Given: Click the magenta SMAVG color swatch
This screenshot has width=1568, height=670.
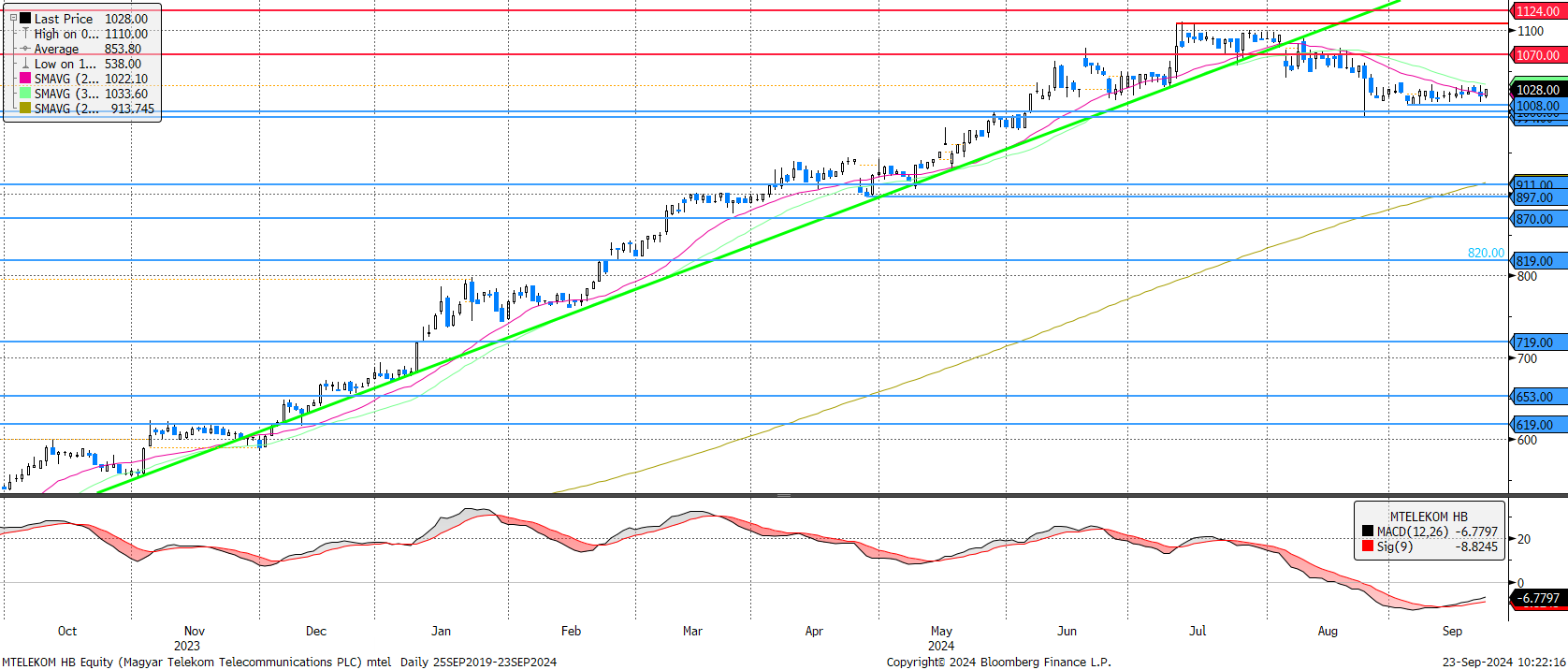Looking at the screenshot, I should click(25, 79).
